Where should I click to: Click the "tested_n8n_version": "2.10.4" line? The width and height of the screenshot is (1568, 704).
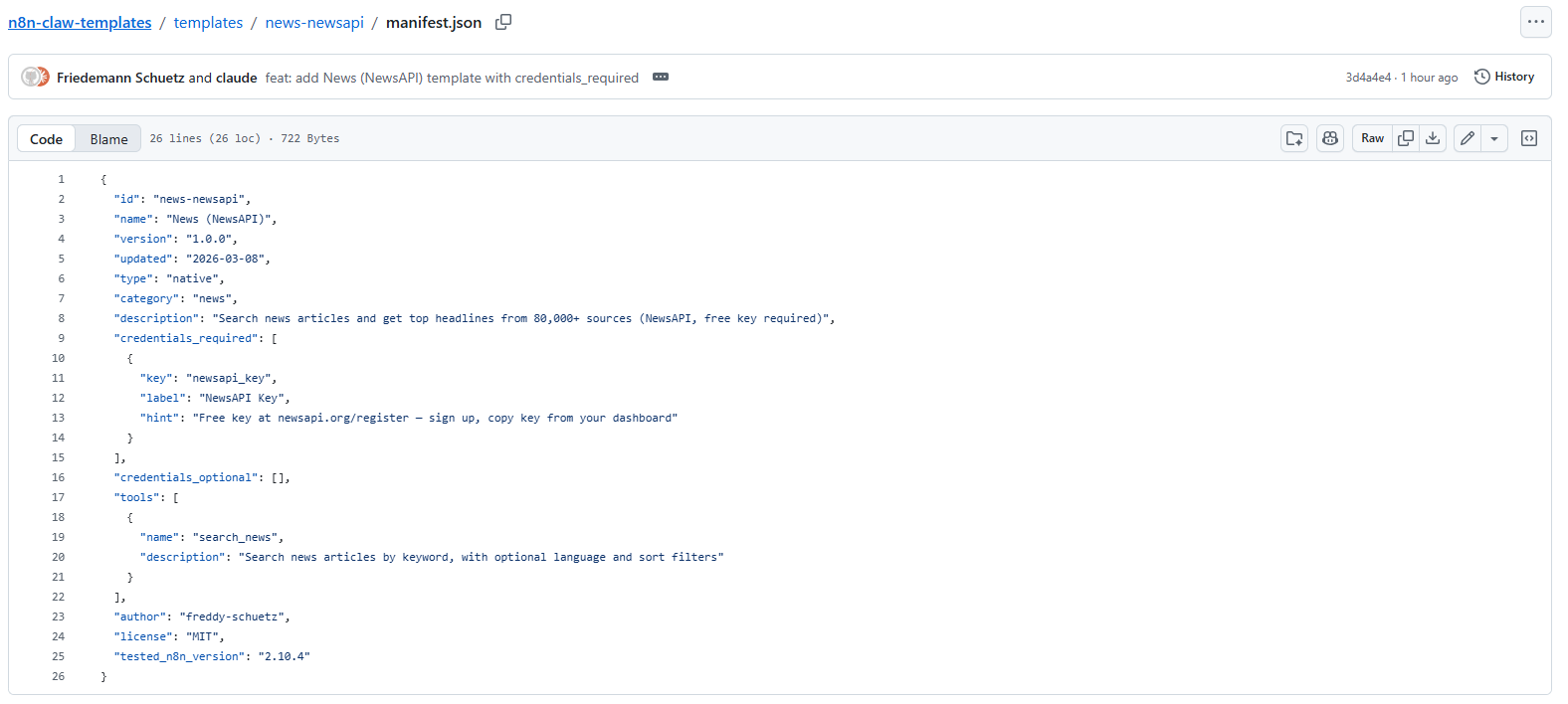pos(212,656)
